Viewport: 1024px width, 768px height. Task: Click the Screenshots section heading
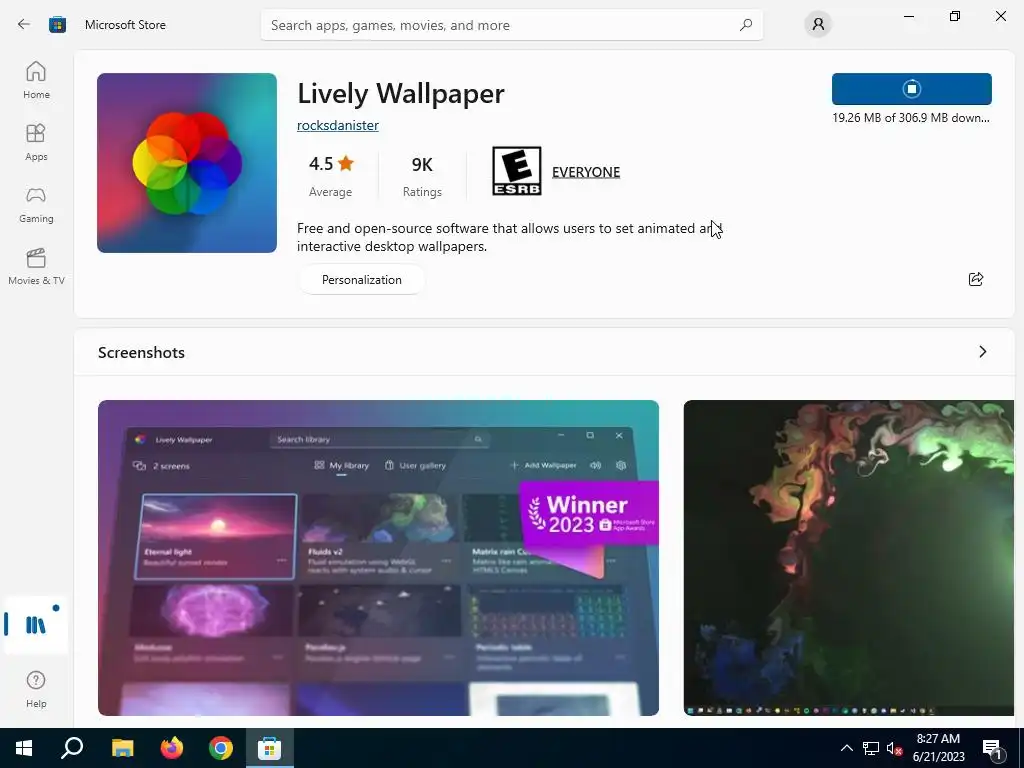click(x=141, y=353)
